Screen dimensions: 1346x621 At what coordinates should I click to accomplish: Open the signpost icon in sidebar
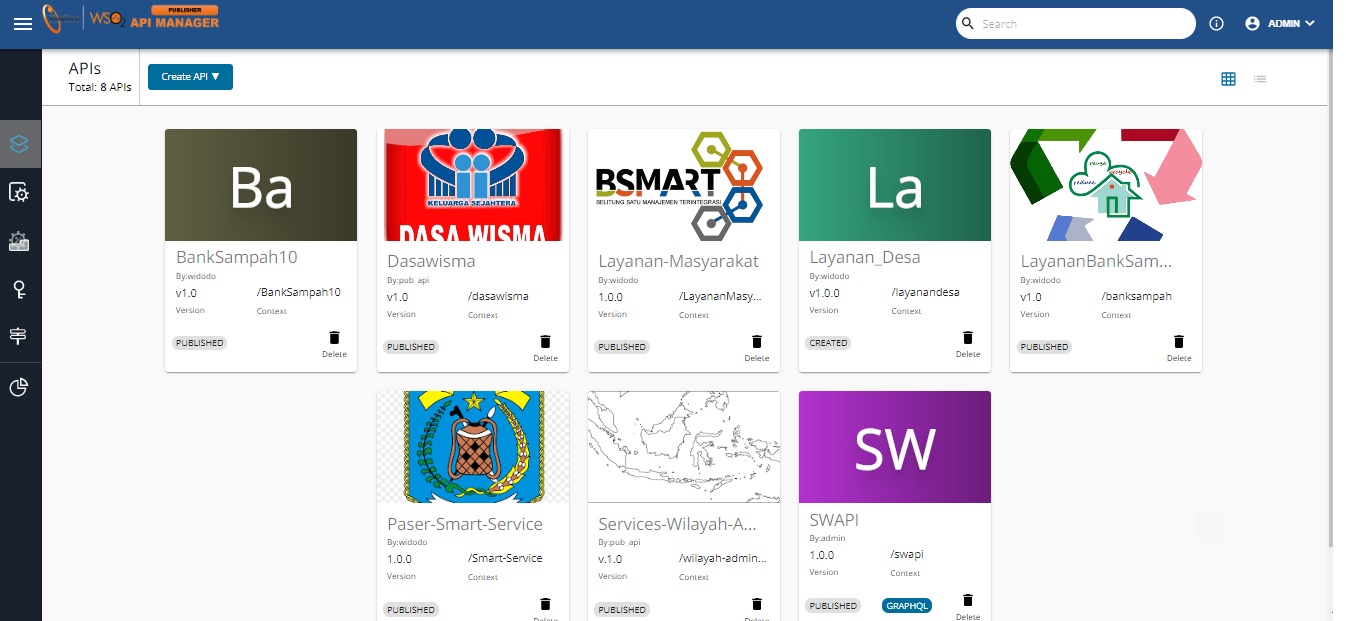click(x=19, y=336)
